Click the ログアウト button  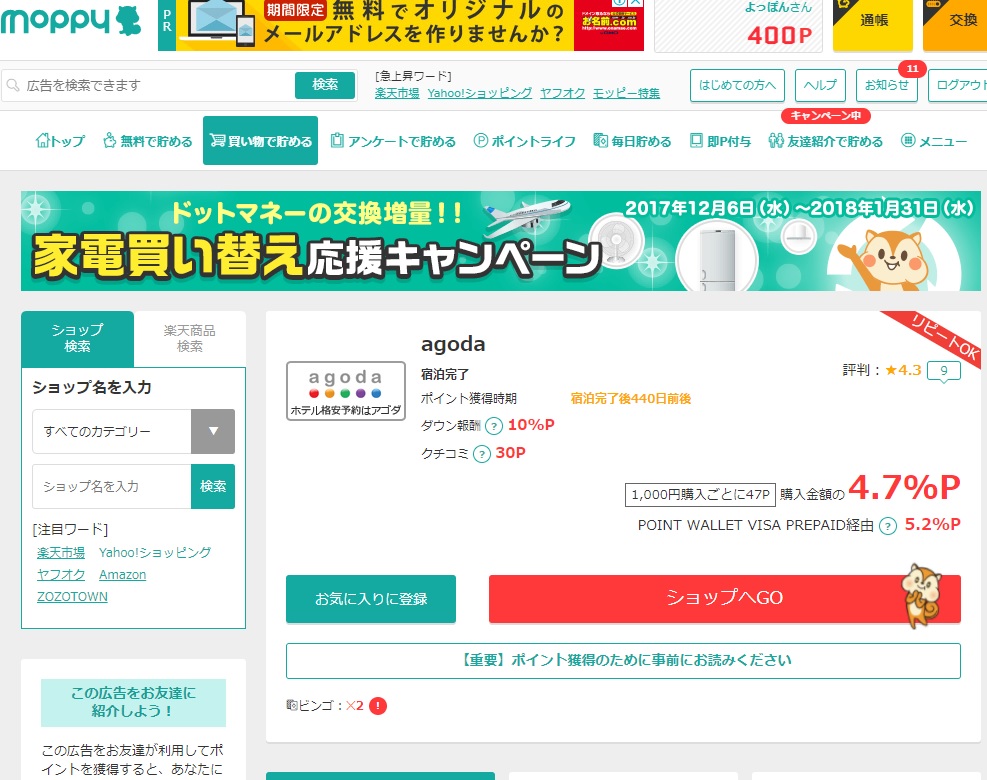point(957,85)
